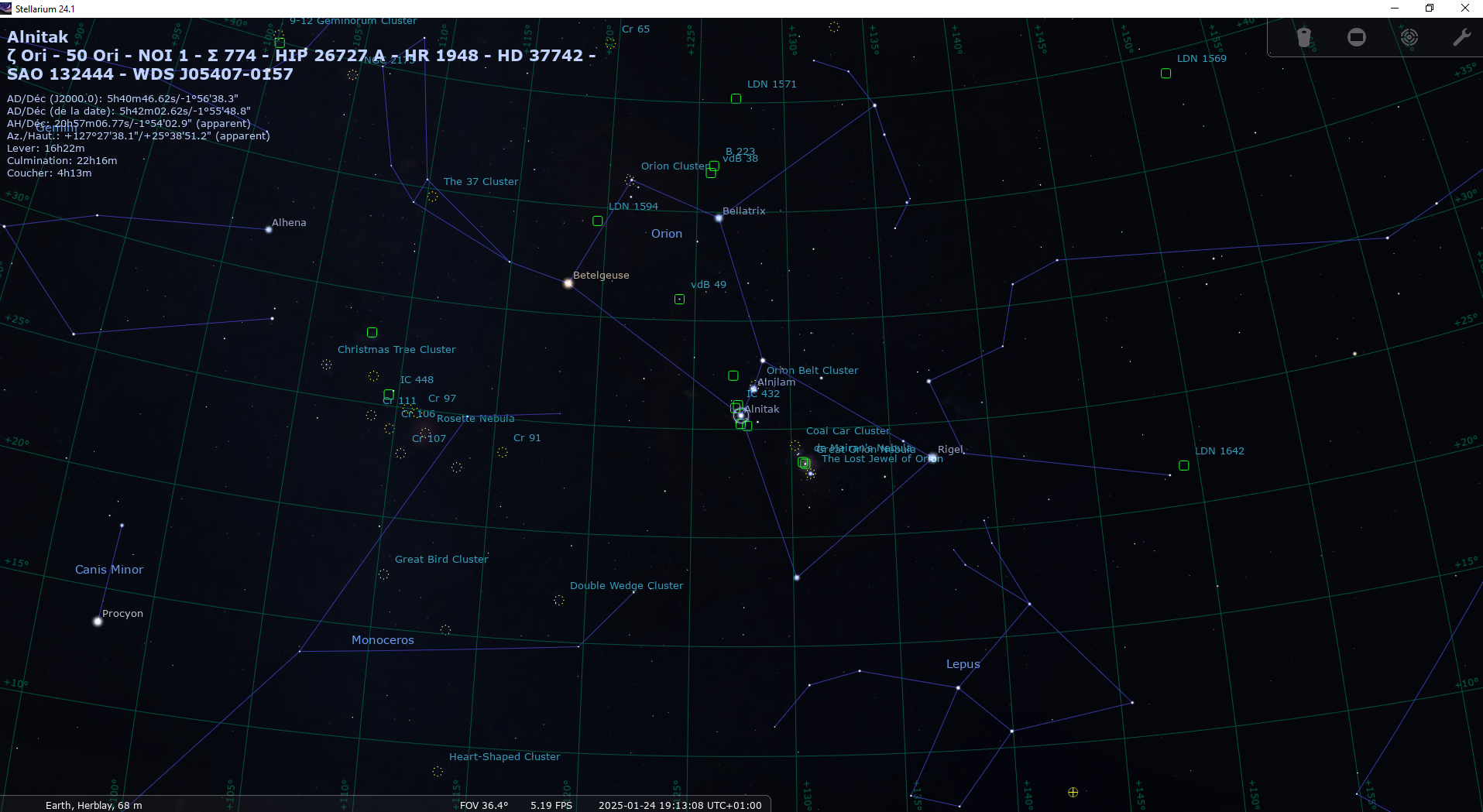Select the LDN 1594 nebula marker
1483x812 pixels.
[x=597, y=221]
